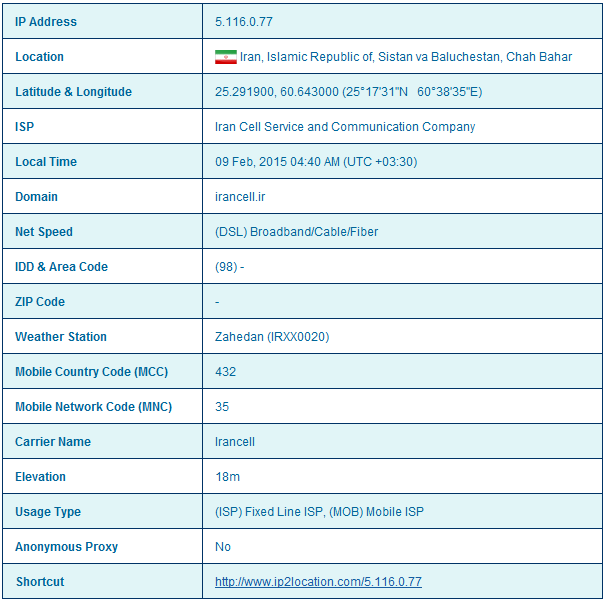
Task: Click the 'Usage Type' label
Action: click(x=48, y=512)
